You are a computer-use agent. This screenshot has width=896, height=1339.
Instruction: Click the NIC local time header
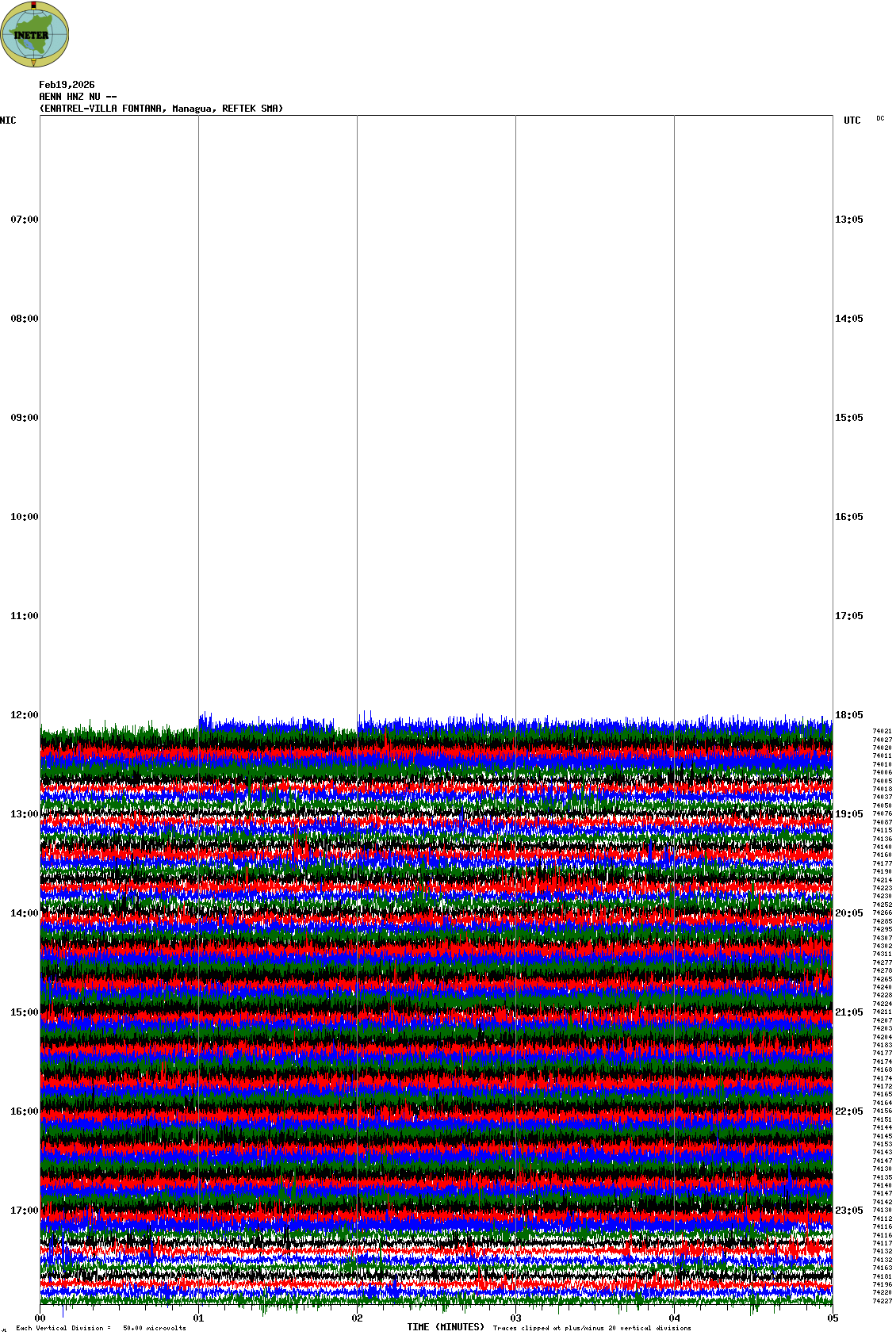pyautogui.click(x=8, y=121)
